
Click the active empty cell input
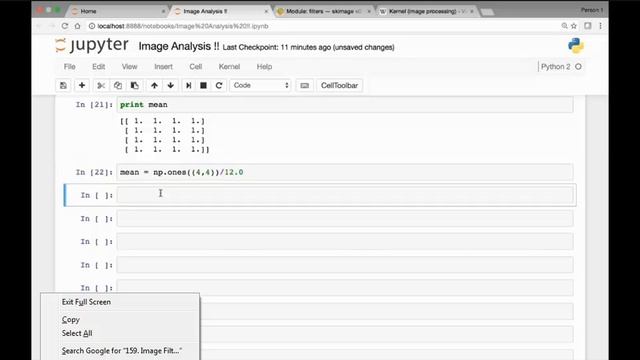(344, 195)
